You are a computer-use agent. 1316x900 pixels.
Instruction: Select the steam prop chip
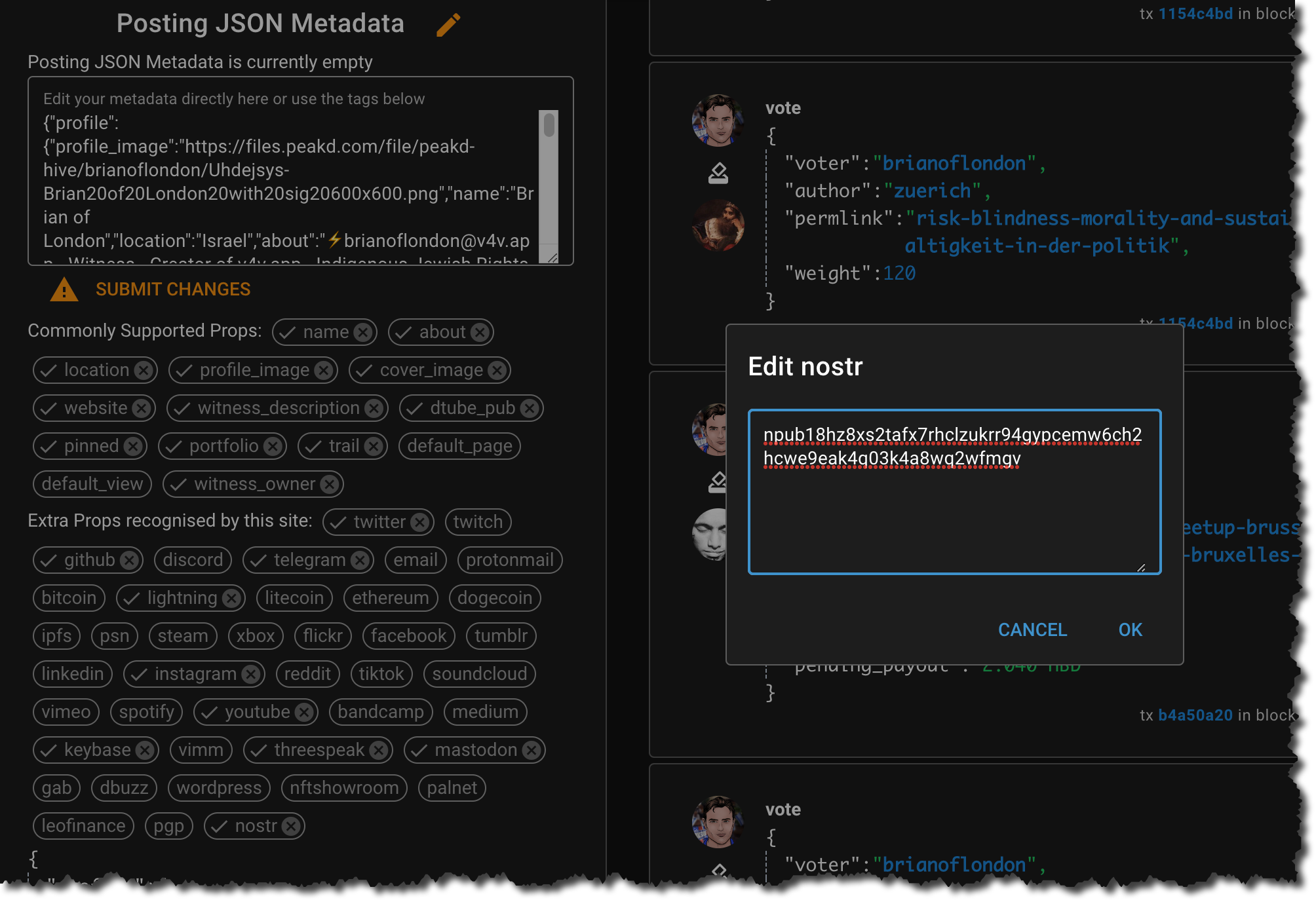[183, 636]
